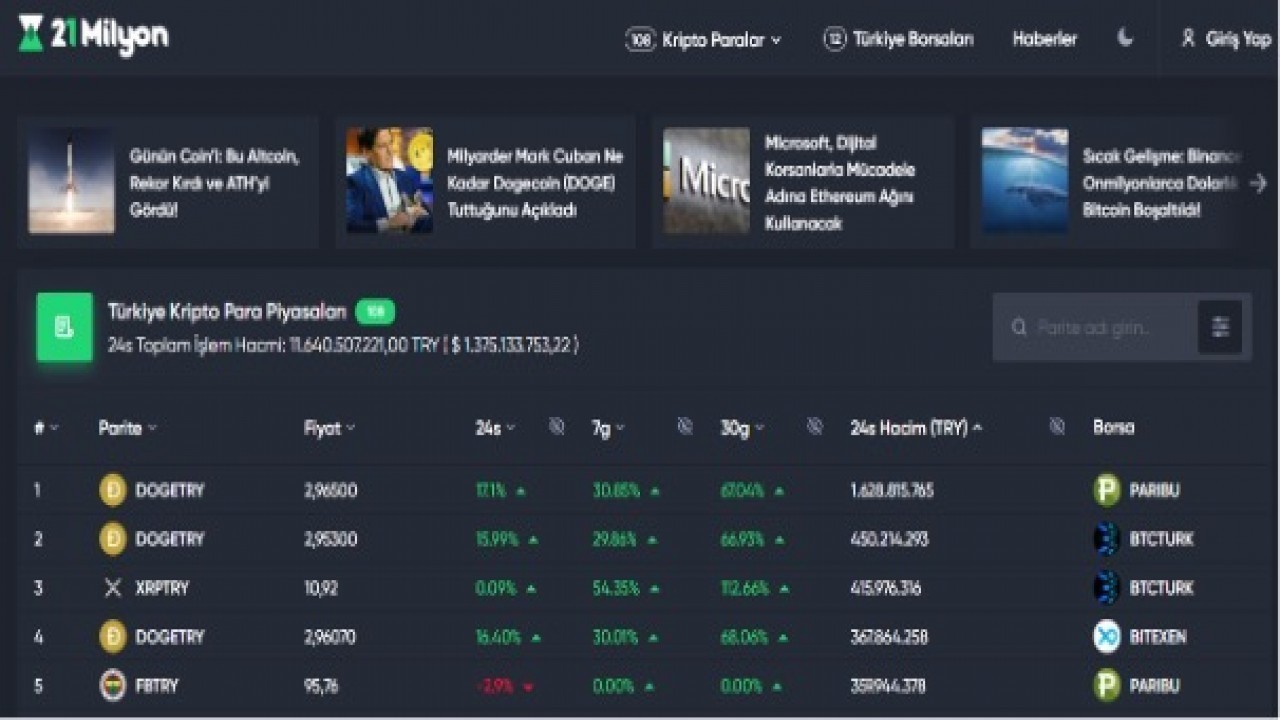Open the Microsoft sign thumbnail
The width and height of the screenshot is (1280, 720).
[x=706, y=181]
